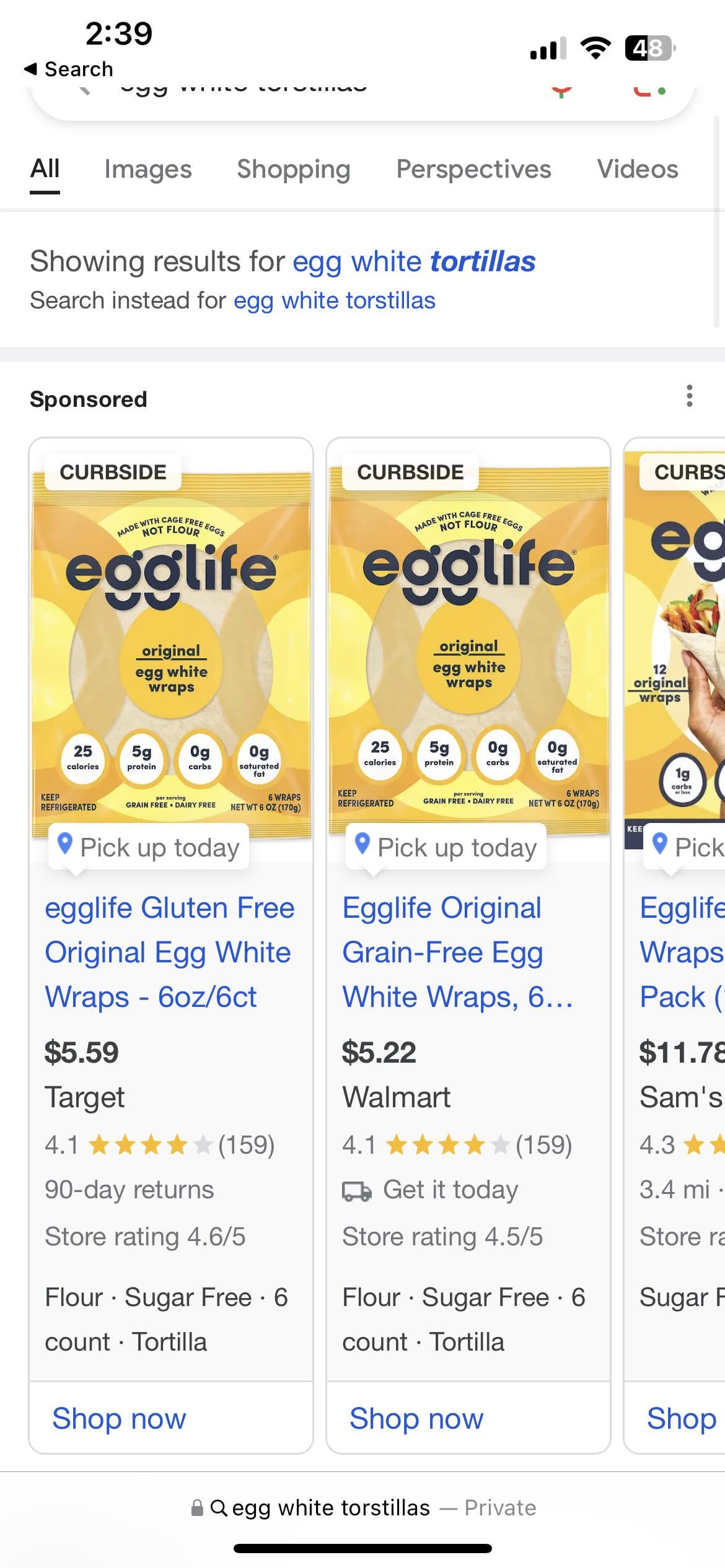725x1568 pixels.
Task: Click the delivery truck icon beside Get it today
Action: point(357,1191)
